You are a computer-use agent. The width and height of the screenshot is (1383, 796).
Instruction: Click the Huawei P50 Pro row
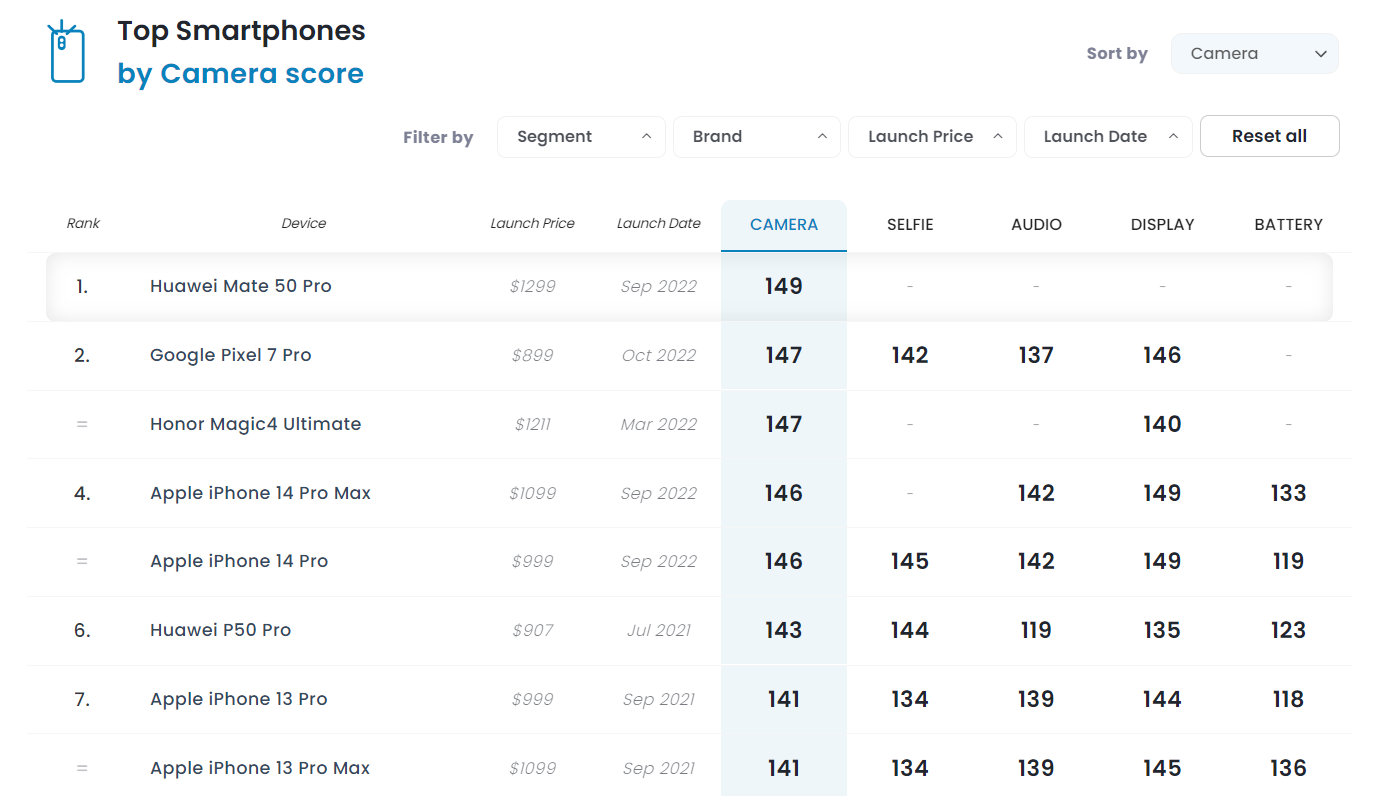pos(221,630)
